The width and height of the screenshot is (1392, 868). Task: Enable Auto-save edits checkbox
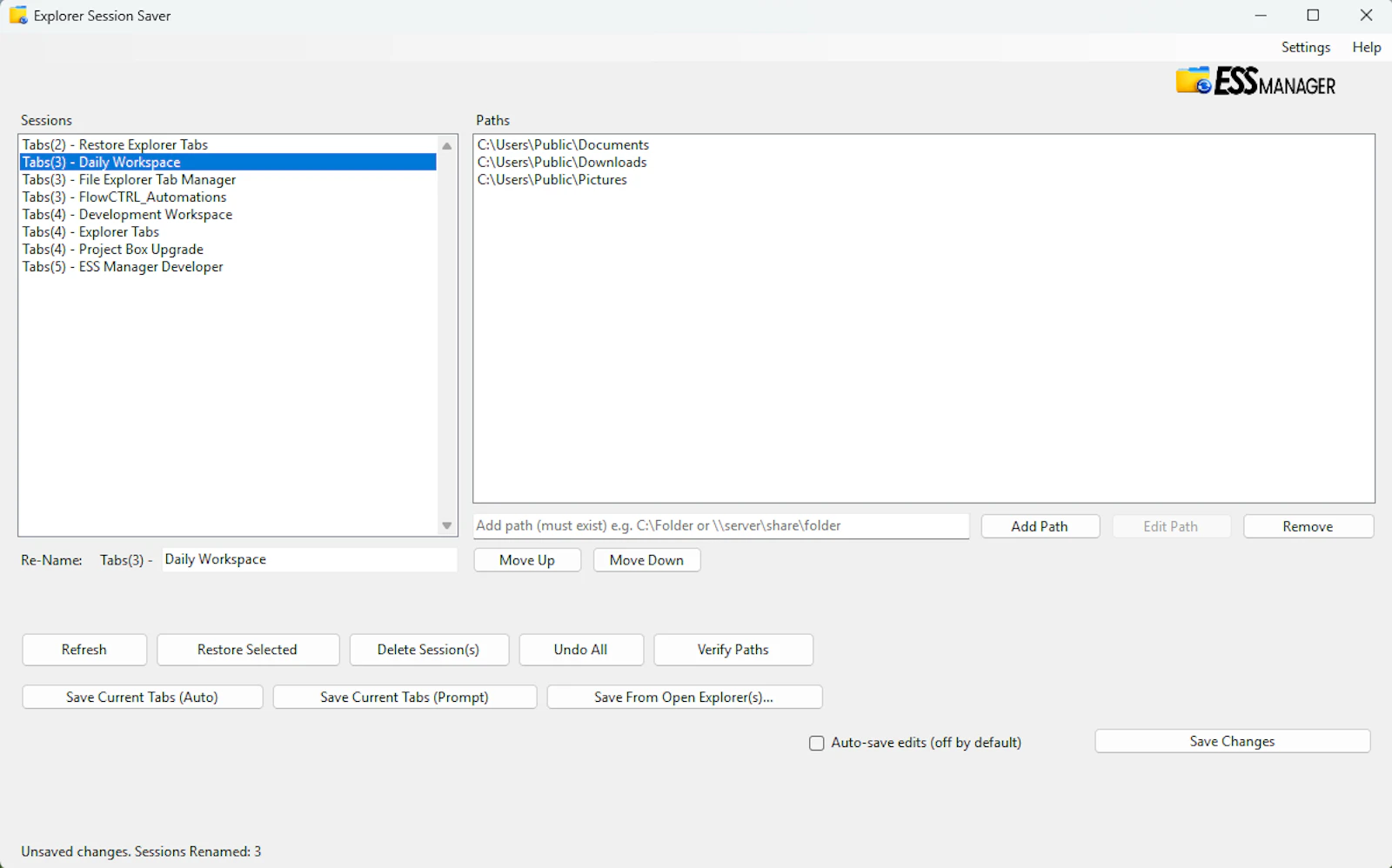click(x=816, y=743)
